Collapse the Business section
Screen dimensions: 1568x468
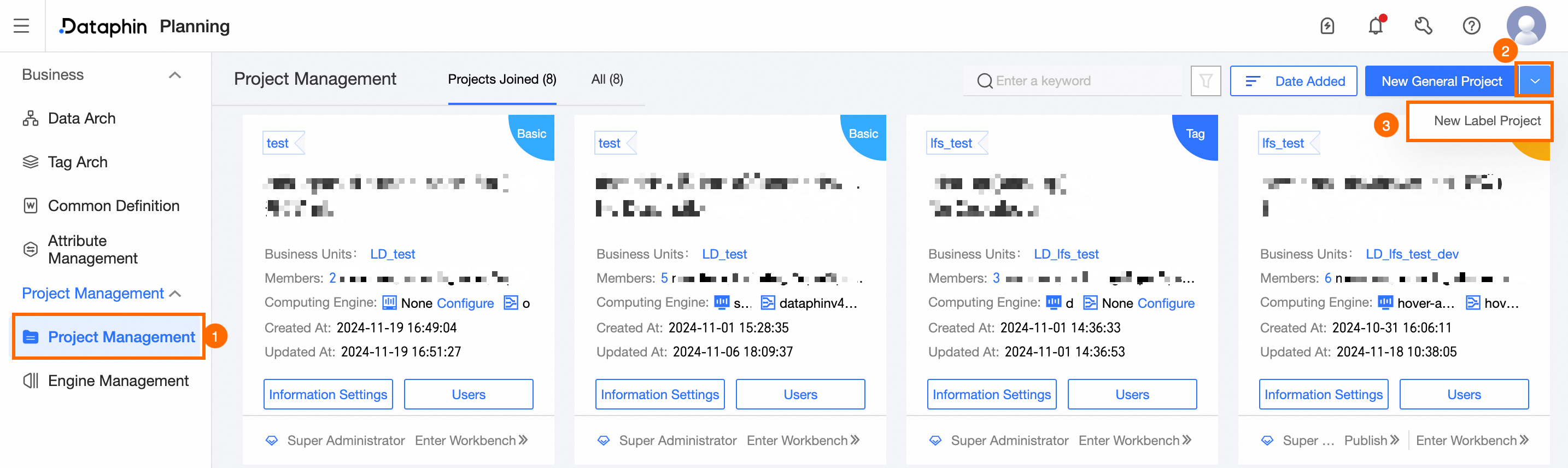(175, 75)
